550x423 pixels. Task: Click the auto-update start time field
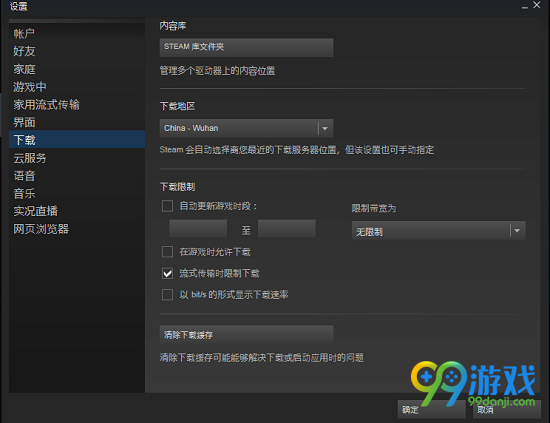coord(198,229)
